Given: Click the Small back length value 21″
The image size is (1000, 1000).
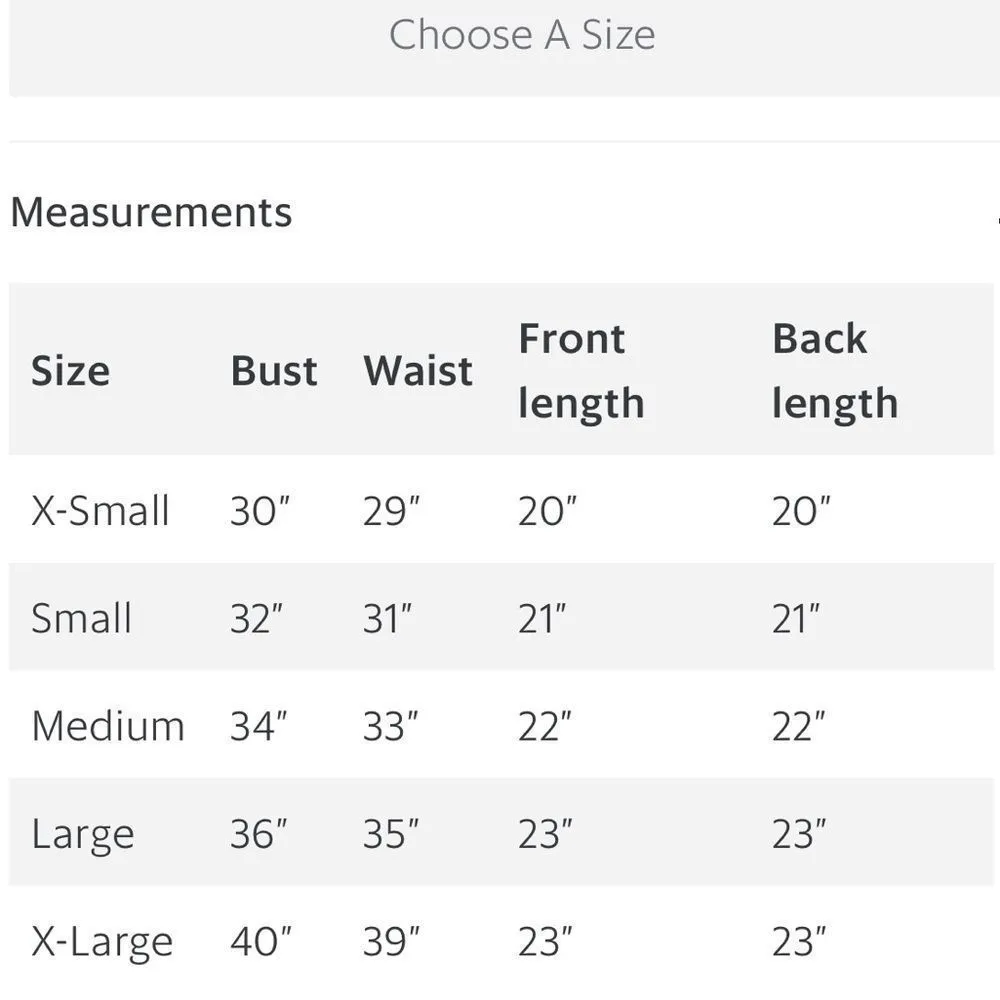Looking at the screenshot, I should coord(795,618).
